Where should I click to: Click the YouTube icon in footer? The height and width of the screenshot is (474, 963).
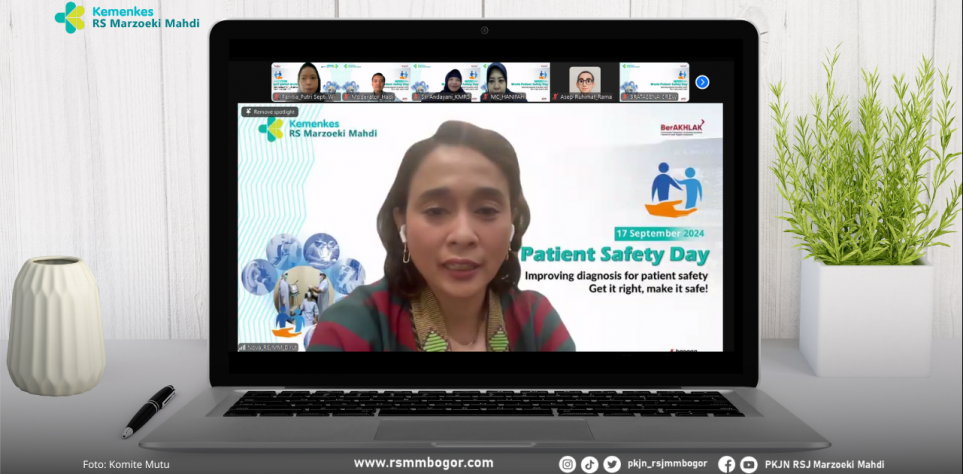coord(749,464)
